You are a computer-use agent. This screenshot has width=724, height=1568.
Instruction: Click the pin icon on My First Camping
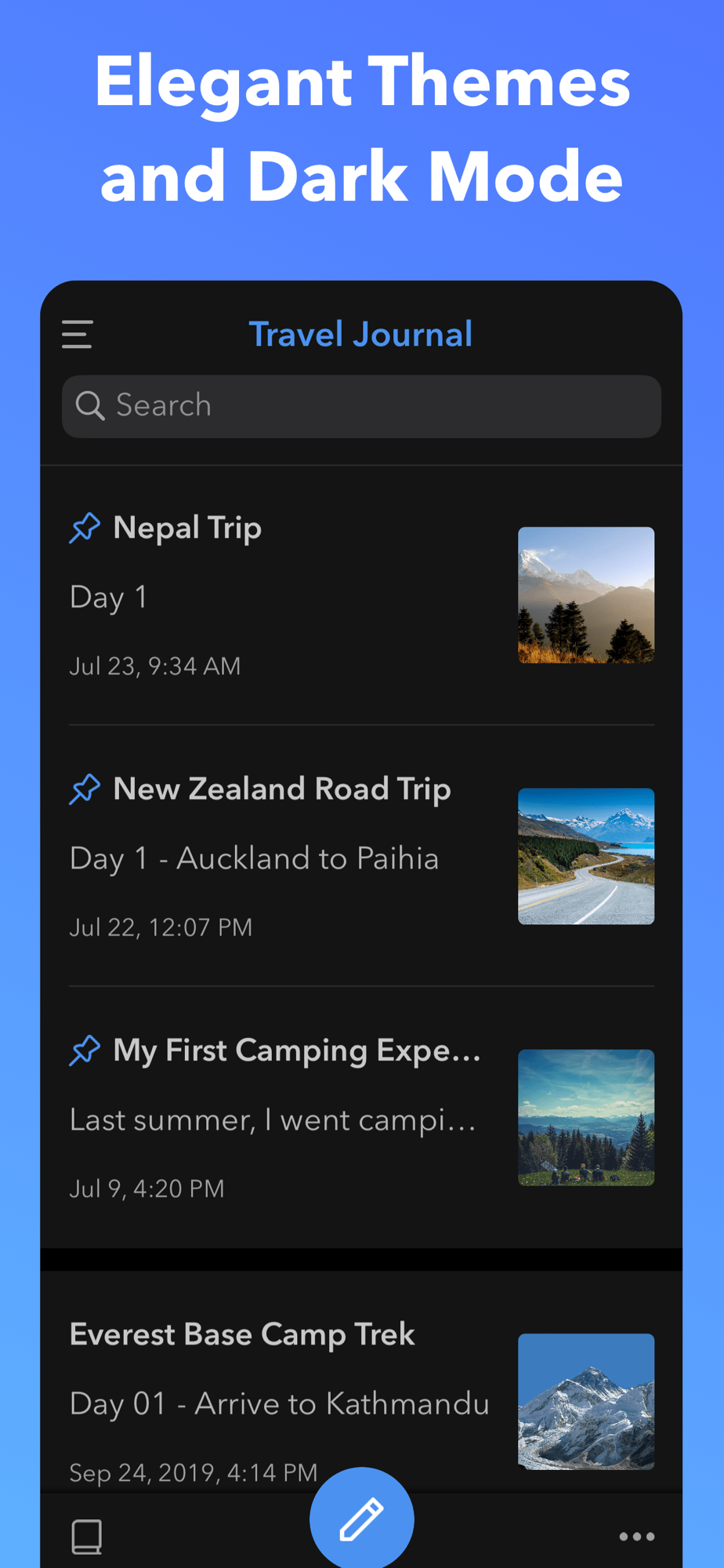coord(85,1051)
